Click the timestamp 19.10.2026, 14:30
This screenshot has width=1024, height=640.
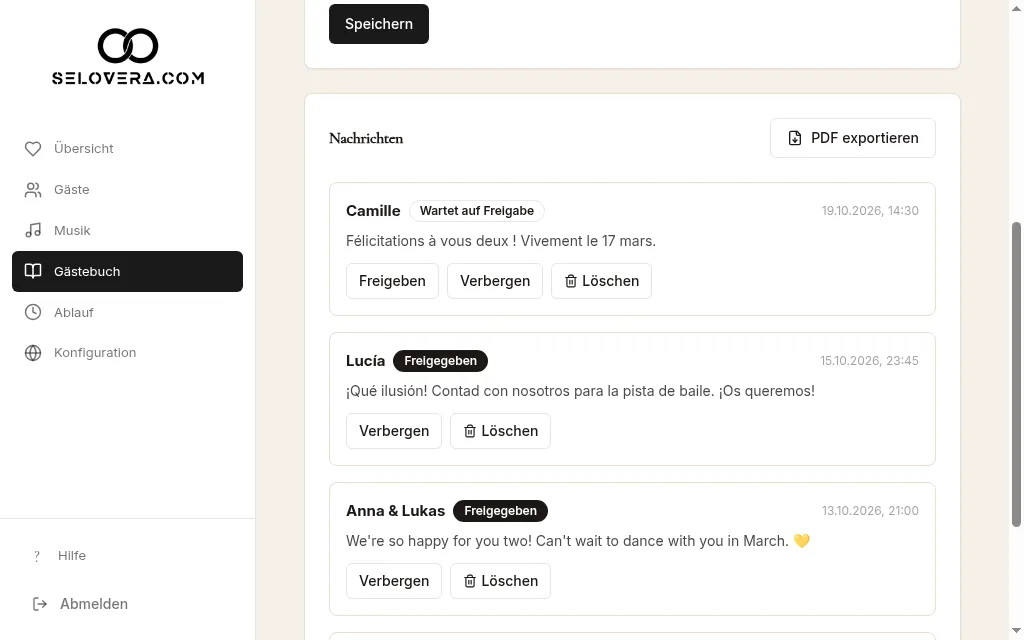pos(870,211)
